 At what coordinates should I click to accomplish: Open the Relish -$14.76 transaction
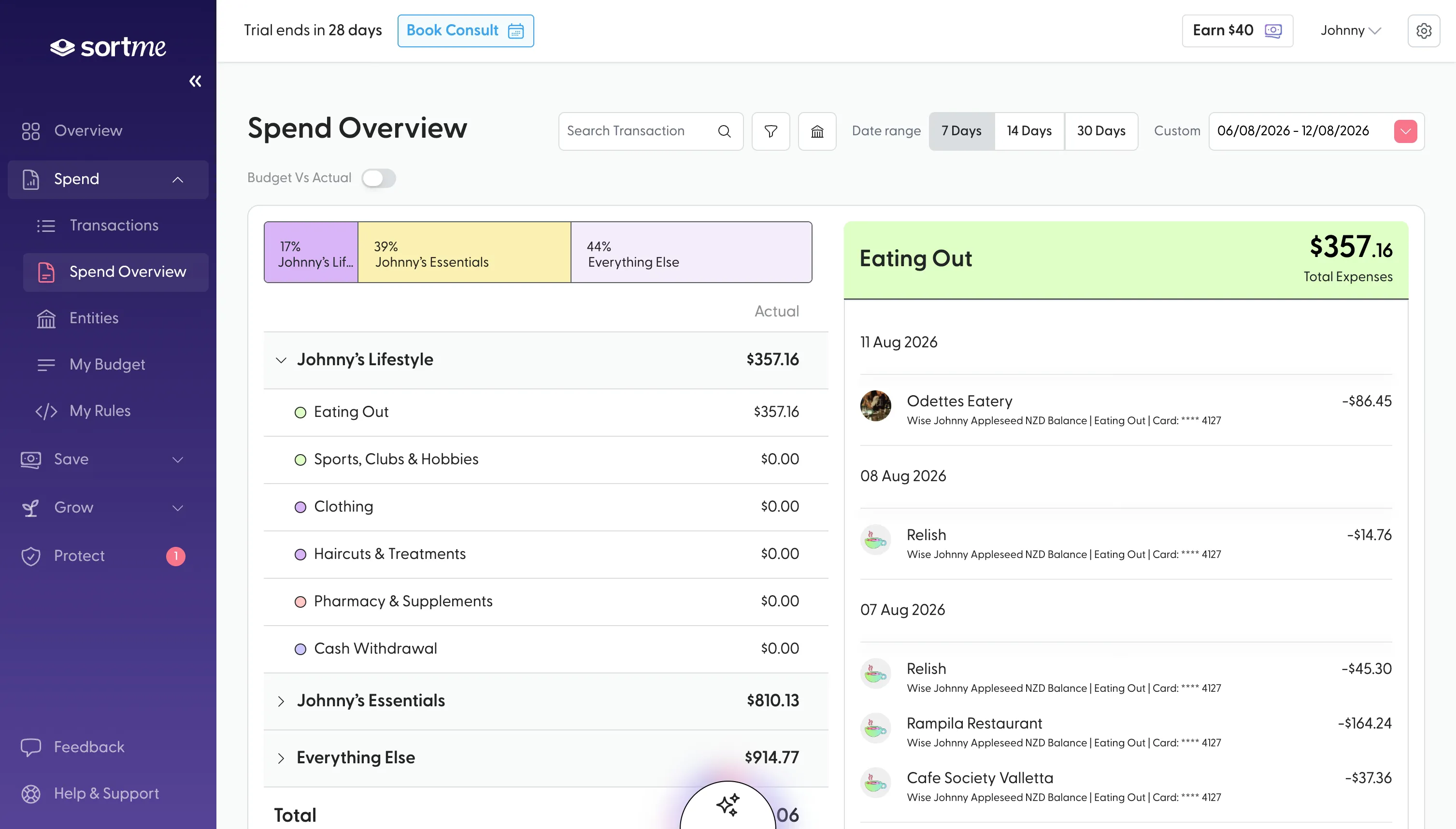[x=1126, y=544]
